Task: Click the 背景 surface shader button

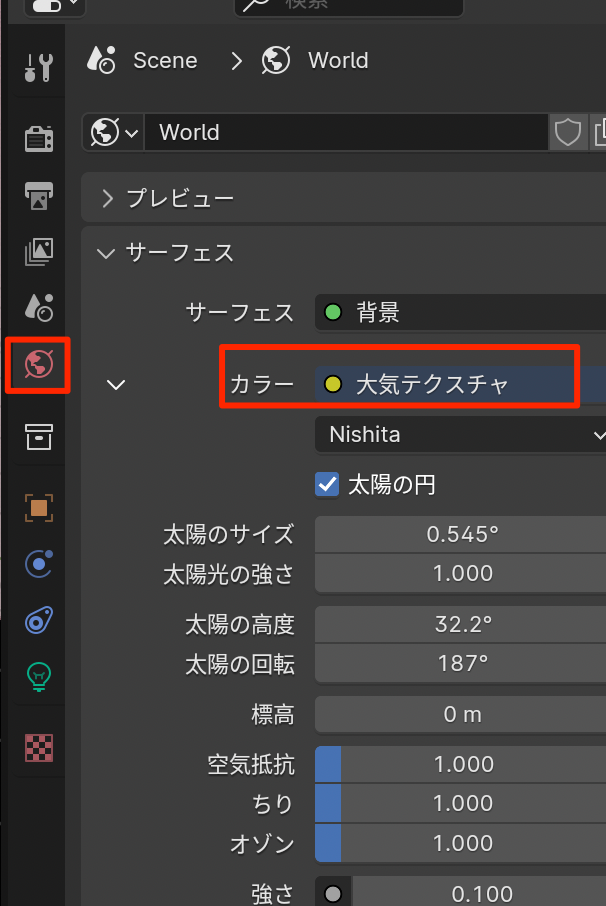Action: tap(460, 313)
